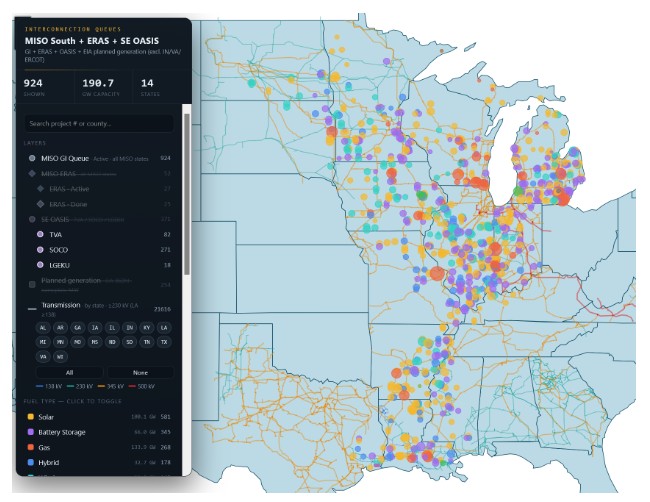
Task: Focus the project or county search field
Action: (99, 124)
